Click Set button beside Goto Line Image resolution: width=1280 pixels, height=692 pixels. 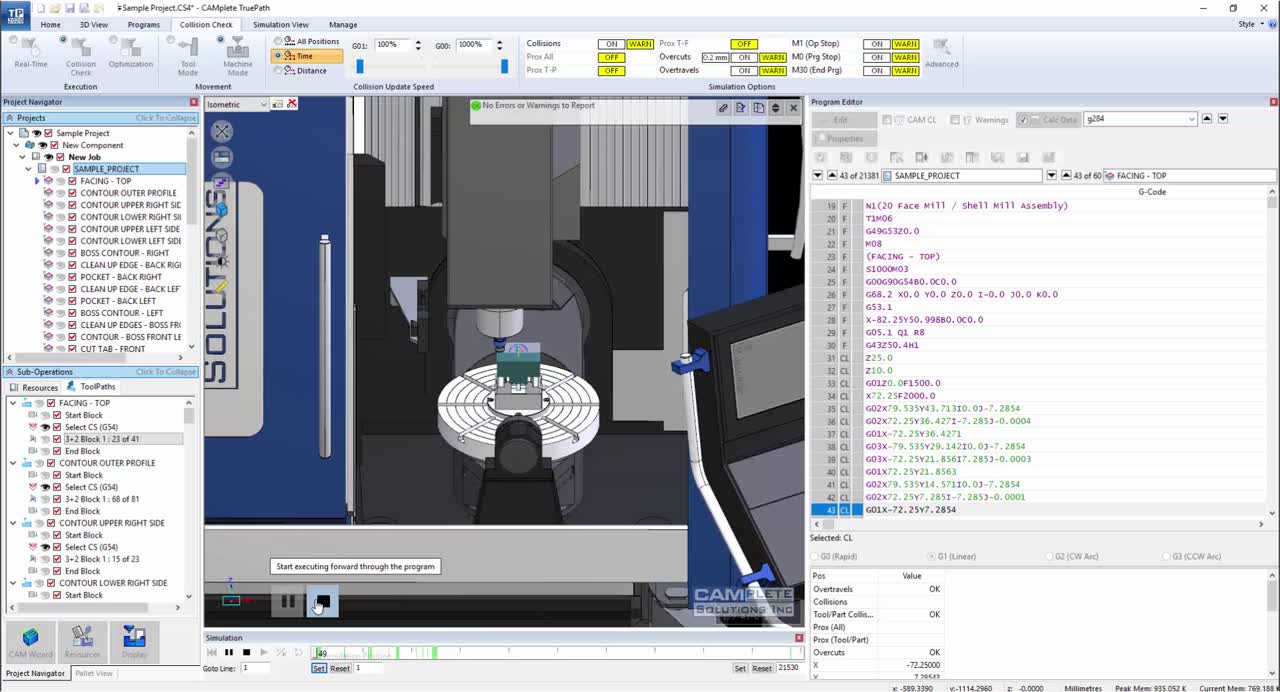coord(318,668)
